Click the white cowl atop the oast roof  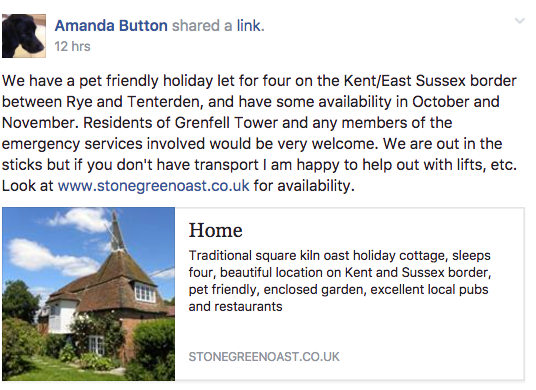(x=116, y=232)
